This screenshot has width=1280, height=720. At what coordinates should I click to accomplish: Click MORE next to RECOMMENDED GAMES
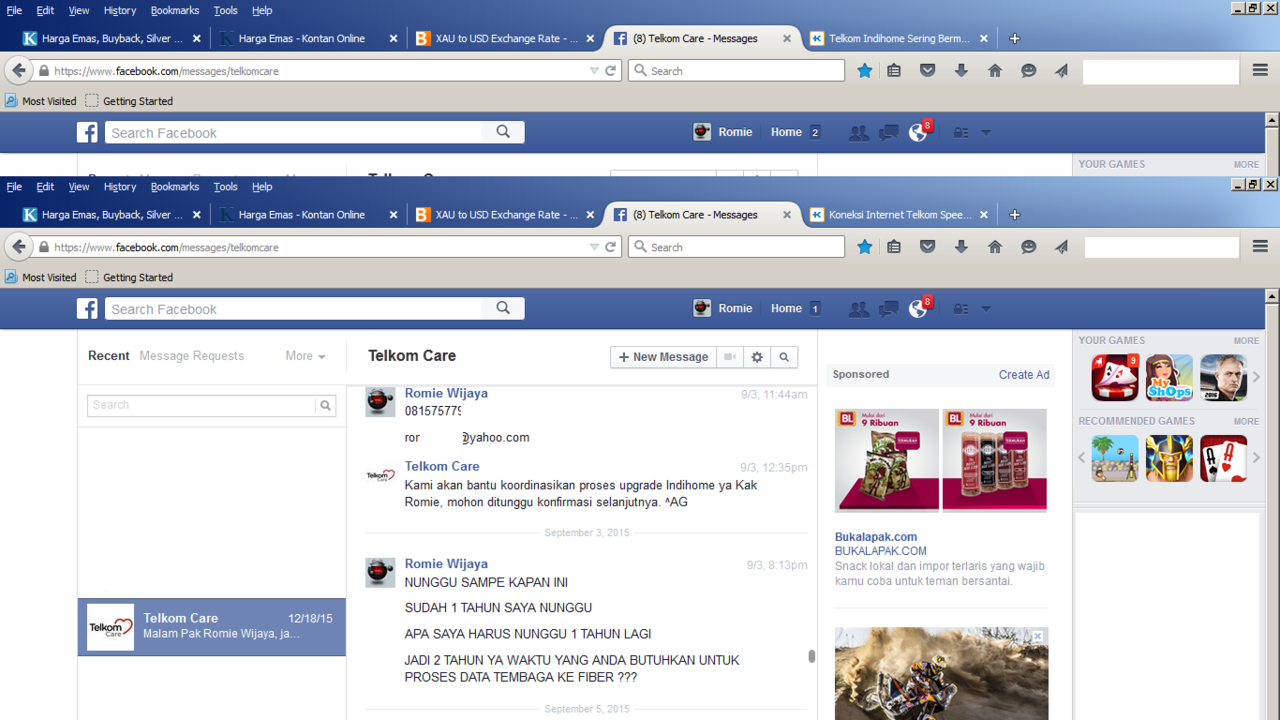[x=1246, y=422]
